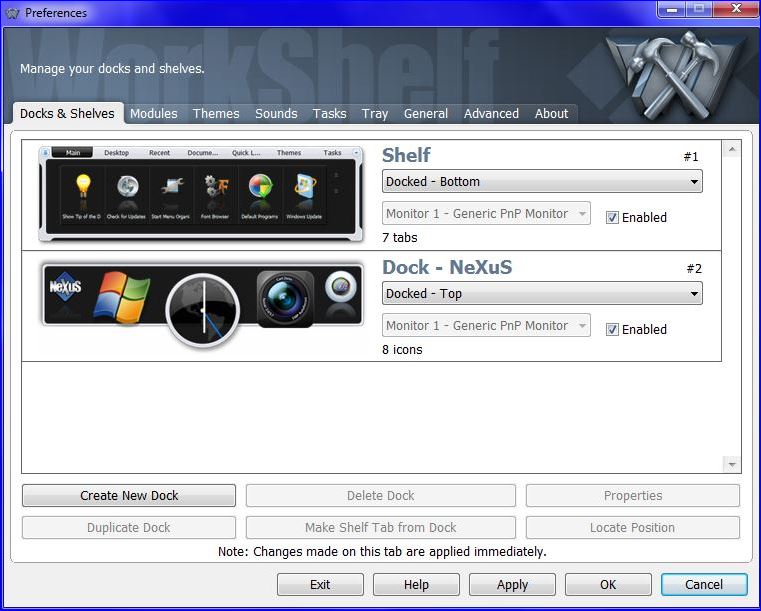Screen dimensions: 761x611
Task: Click the light bulb icon in Shelf preview
Action: click(x=83, y=187)
